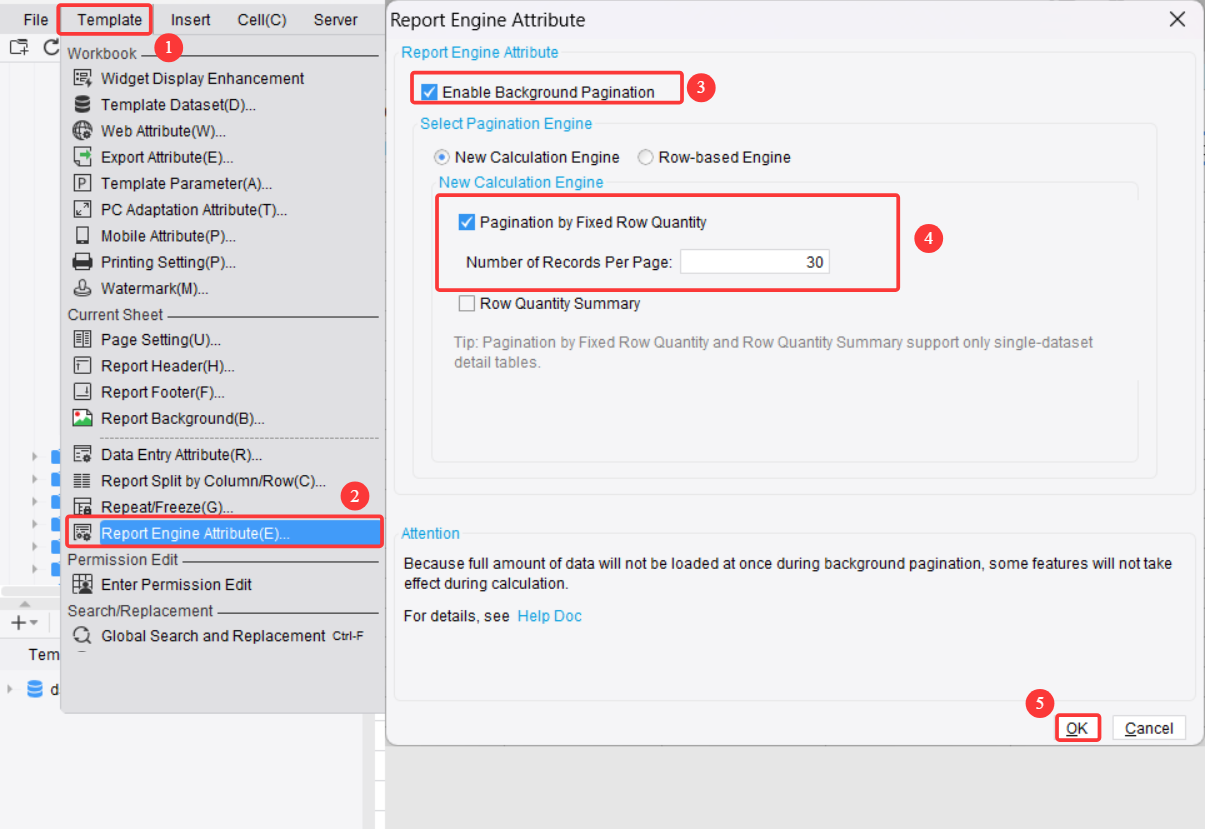Choose Printing Setting(P)... menu entry
1205x829 pixels.
(x=168, y=262)
